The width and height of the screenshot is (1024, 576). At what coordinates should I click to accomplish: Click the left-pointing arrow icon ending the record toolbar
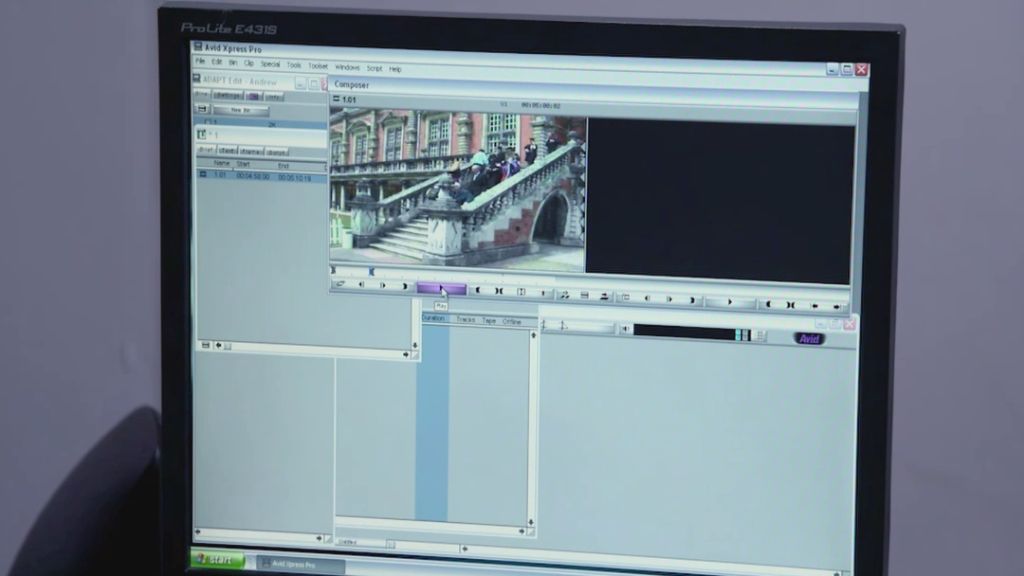[814, 306]
